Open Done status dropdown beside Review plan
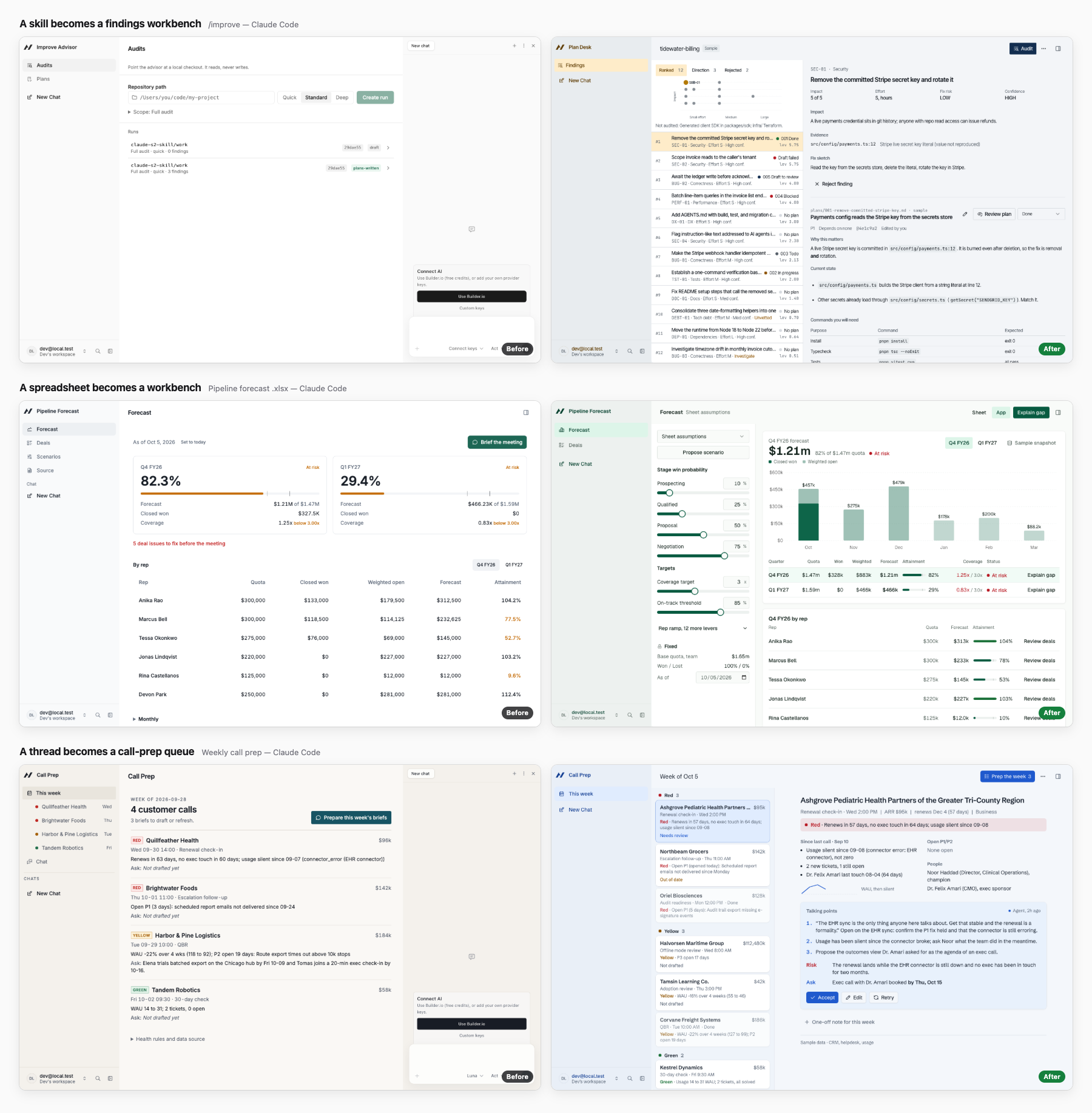The image size is (1092, 1113). coord(1041,214)
